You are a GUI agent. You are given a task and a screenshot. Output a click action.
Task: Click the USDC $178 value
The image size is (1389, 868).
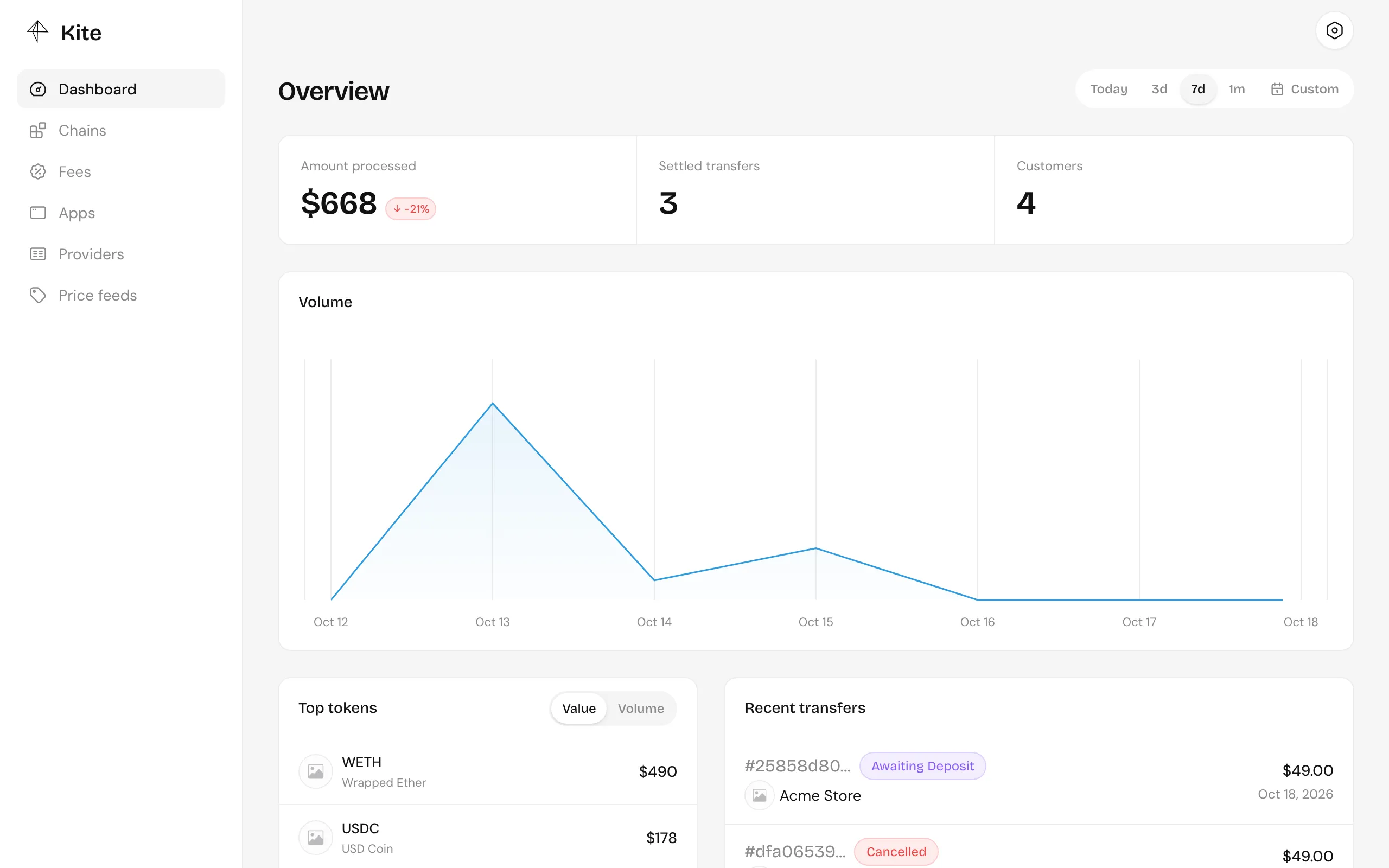[661, 838]
